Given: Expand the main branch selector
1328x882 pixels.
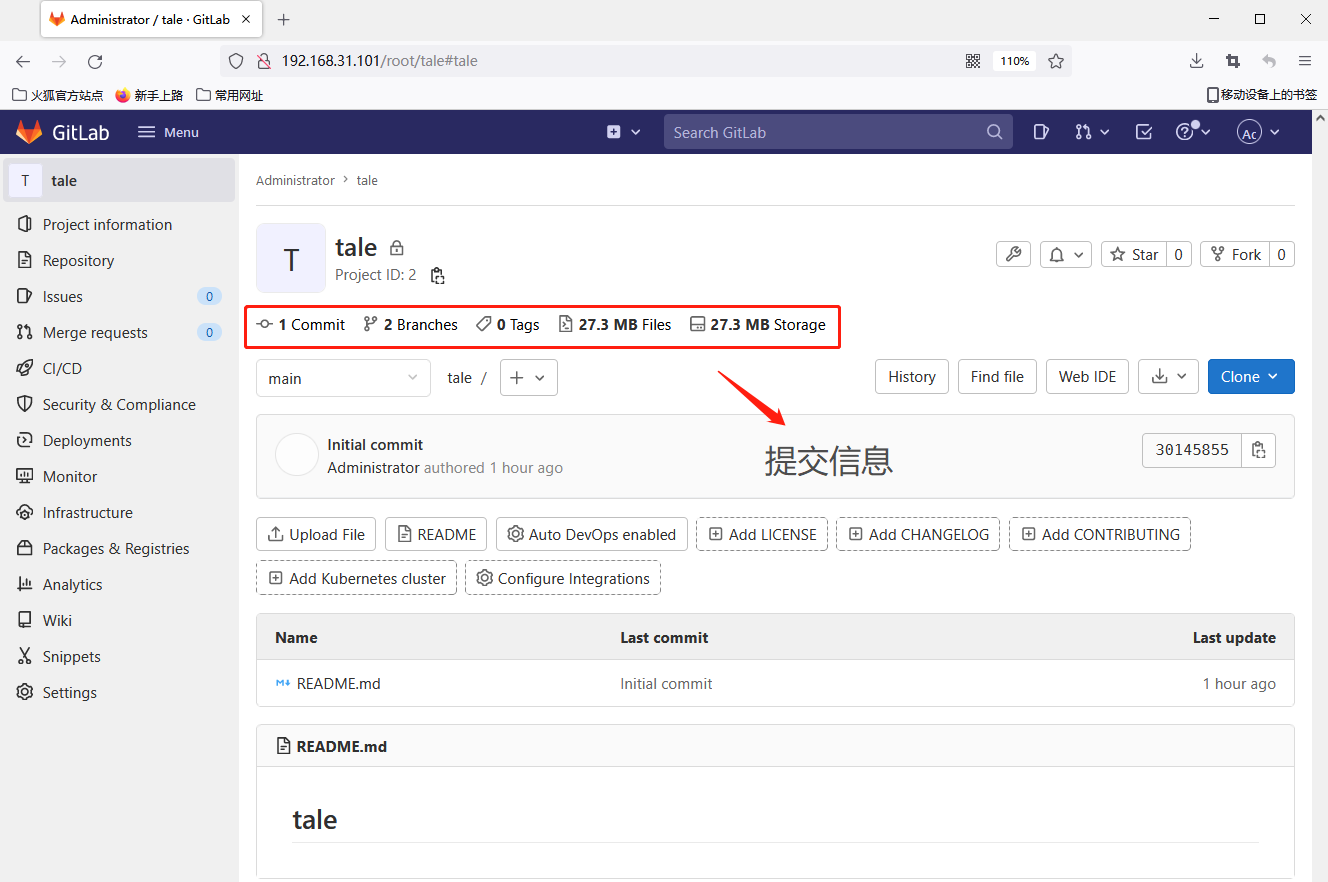Looking at the screenshot, I should tap(343, 378).
